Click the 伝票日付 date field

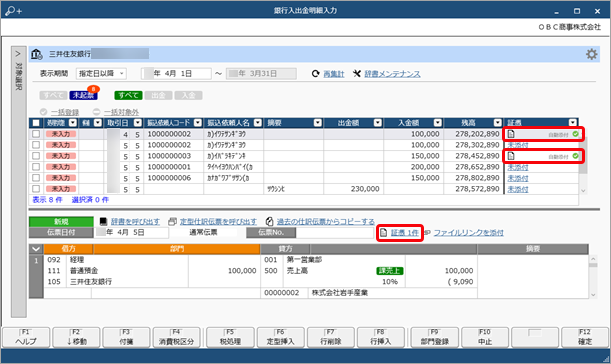click(132, 233)
